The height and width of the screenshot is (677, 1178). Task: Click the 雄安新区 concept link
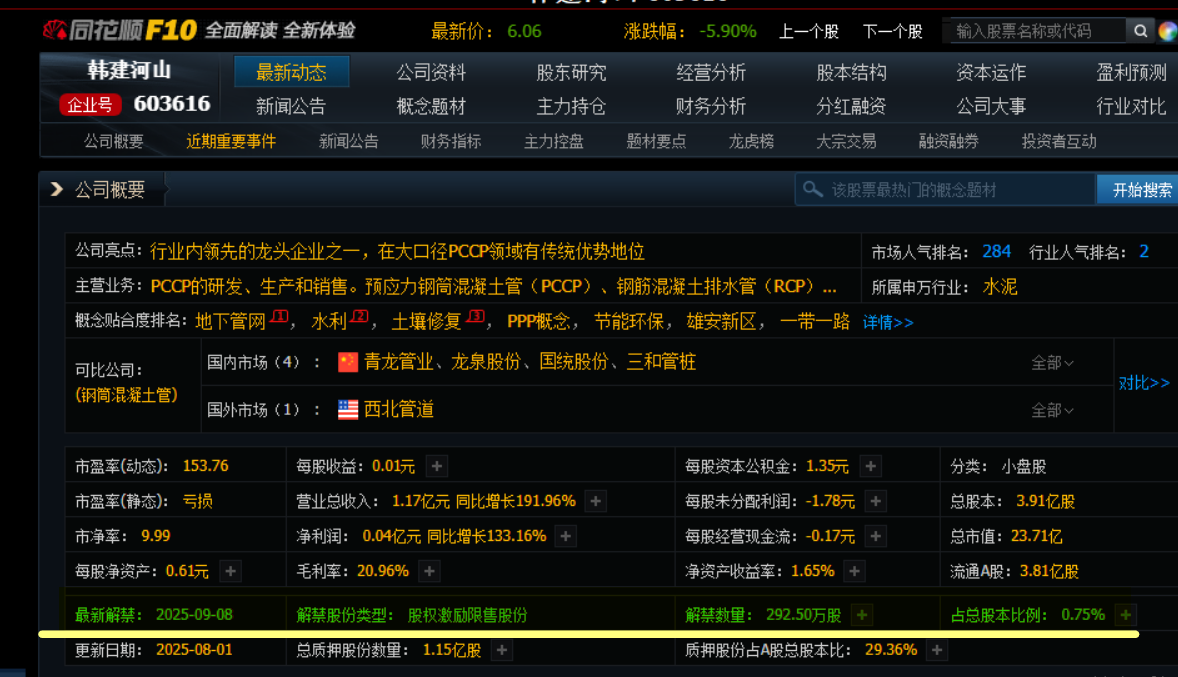pyautogui.click(x=721, y=322)
